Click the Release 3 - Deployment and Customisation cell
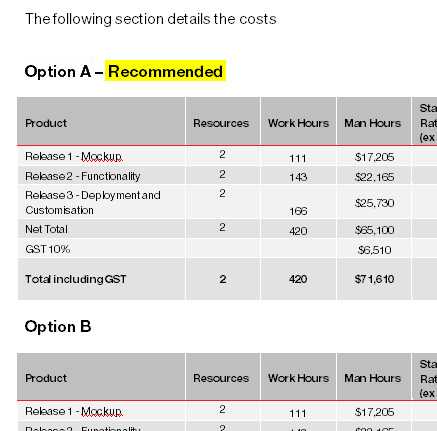The image size is (437, 431). [93, 202]
